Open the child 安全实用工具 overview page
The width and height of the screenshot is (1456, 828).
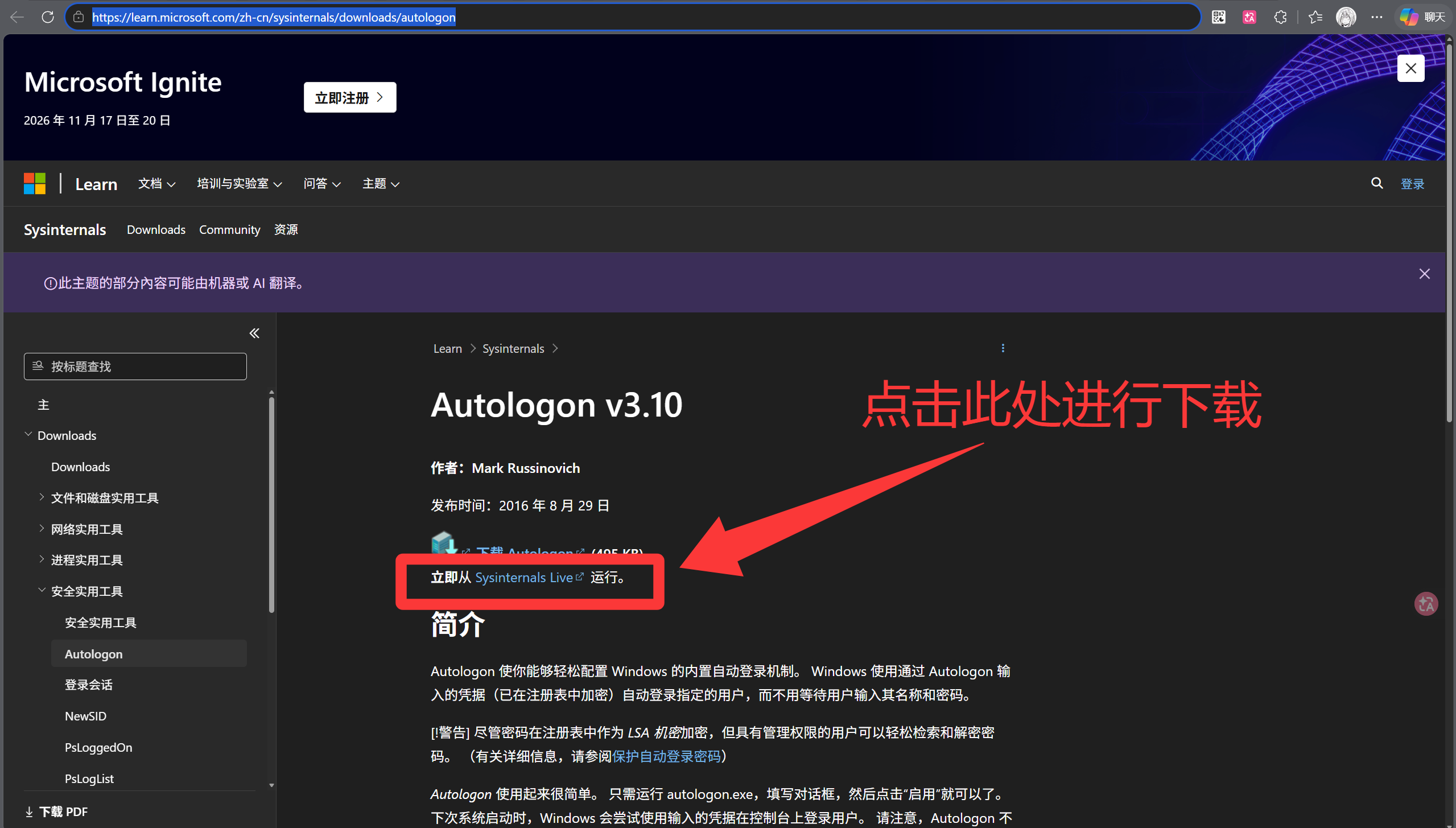tap(101, 623)
